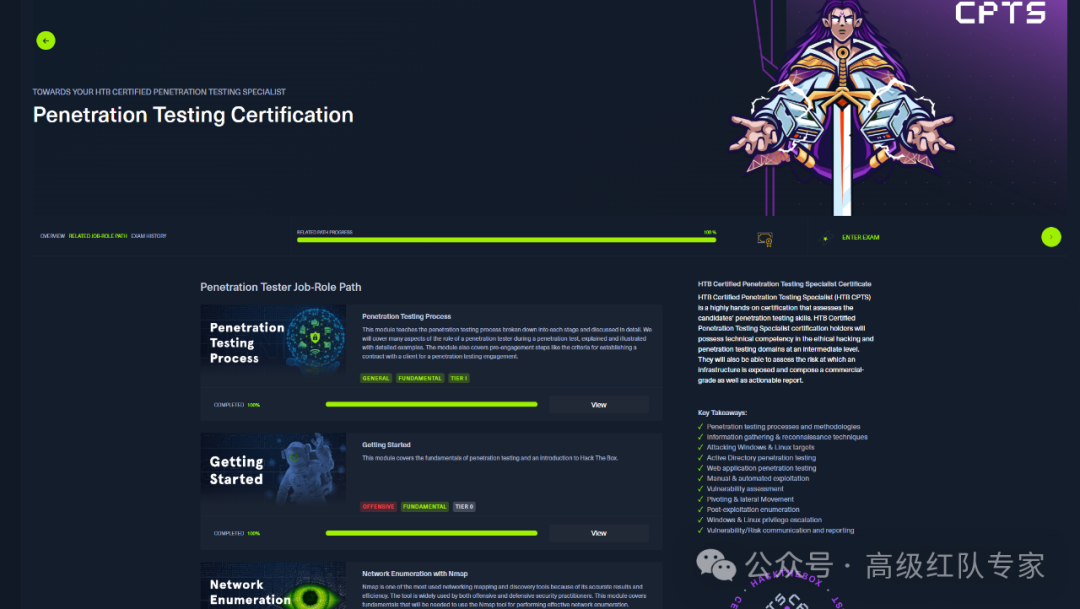
Task: Click Penetration Testing Process completion progress bar
Action: [x=431, y=404]
